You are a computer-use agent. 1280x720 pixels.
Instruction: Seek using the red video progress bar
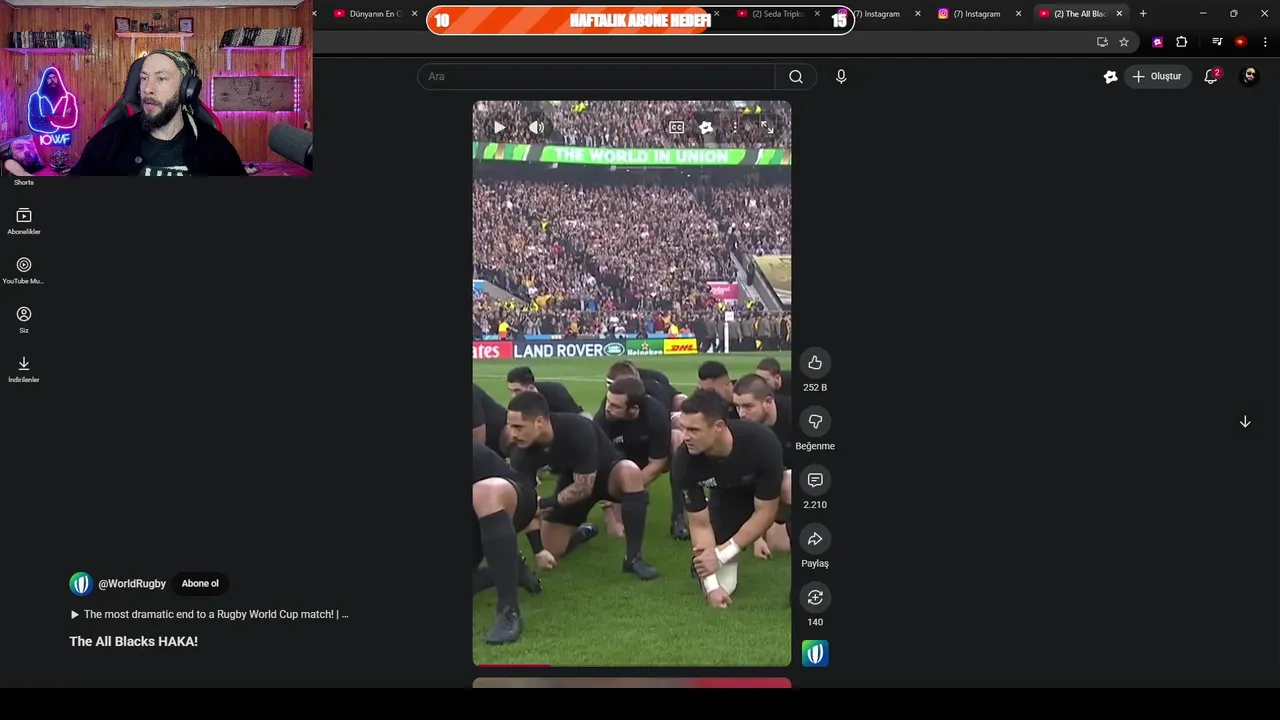pyautogui.click(x=631, y=664)
